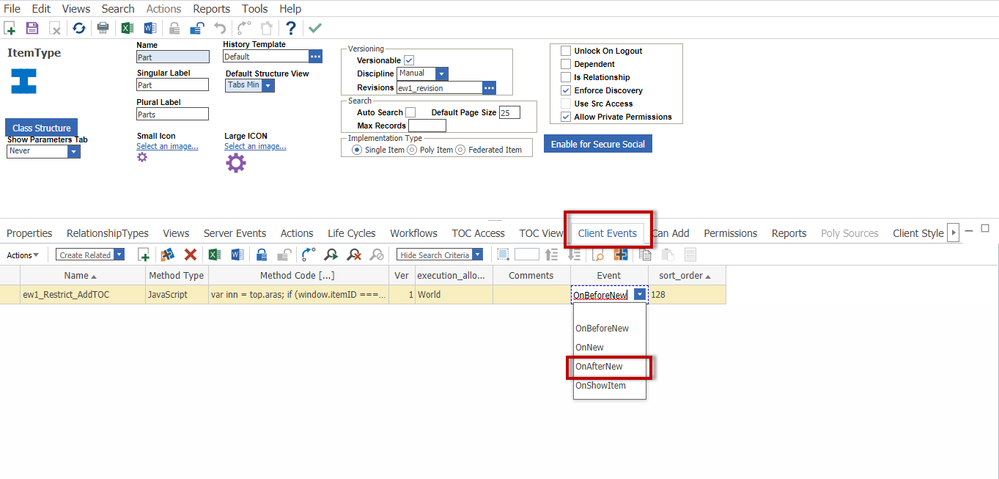Toggle the Versionable checkbox
Viewport: 999px width, 479px height.
pyautogui.click(x=409, y=61)
